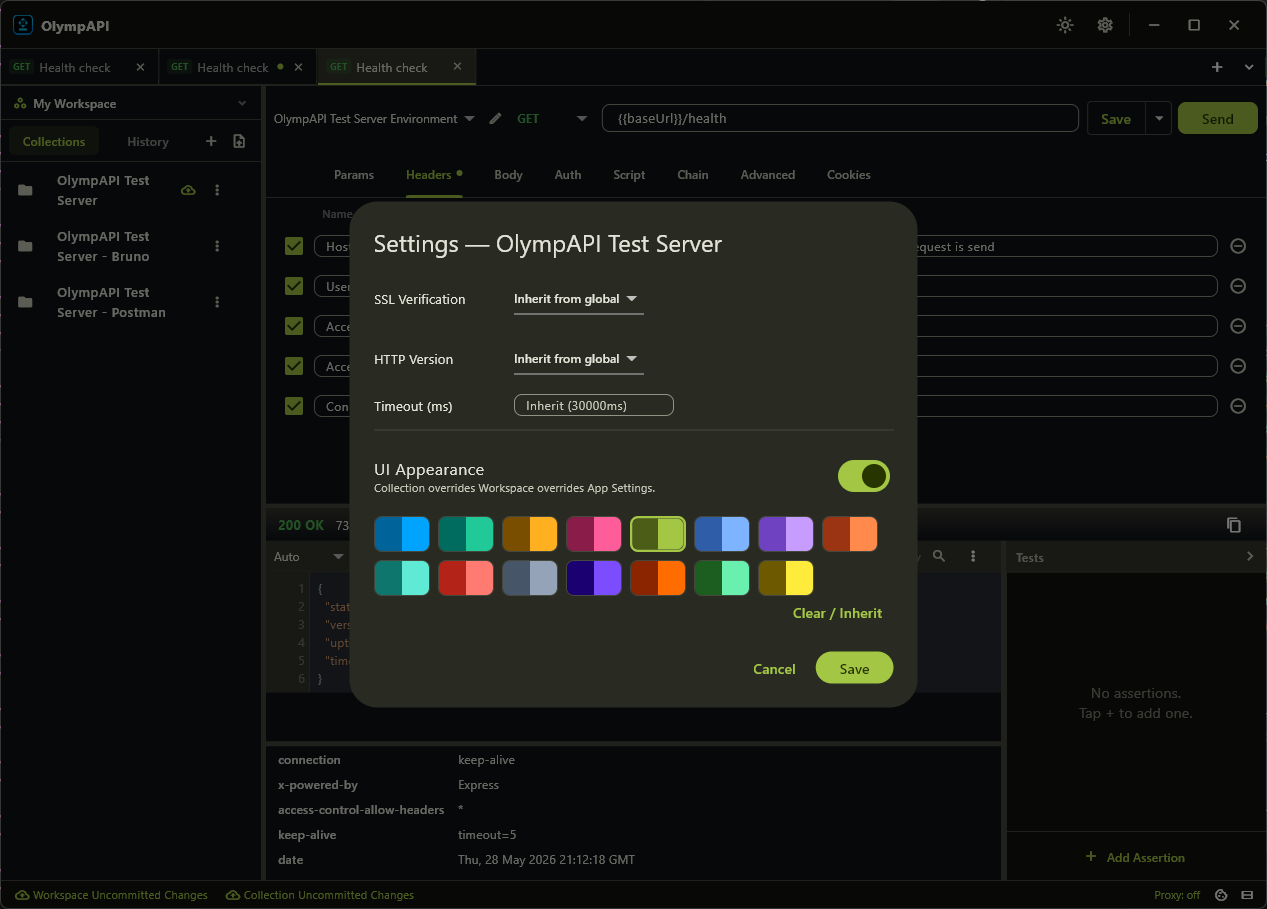The width and height of the screenshot is (1267, 909).
Task: Search the response with magnifier icon
Action: (x=938, y=556)
